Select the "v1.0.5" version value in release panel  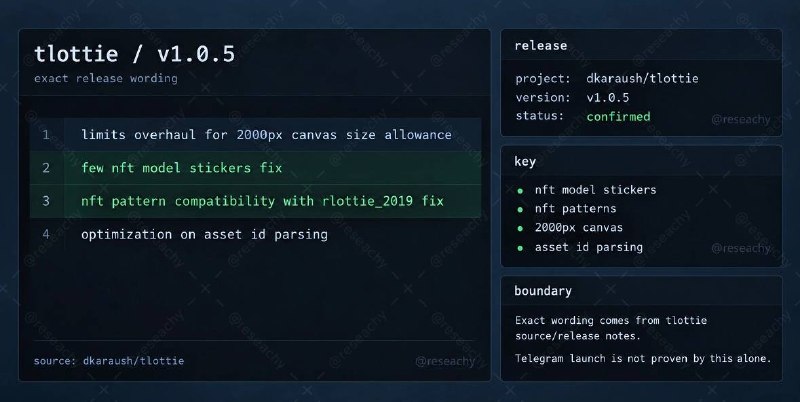click(x=608, y=97)
